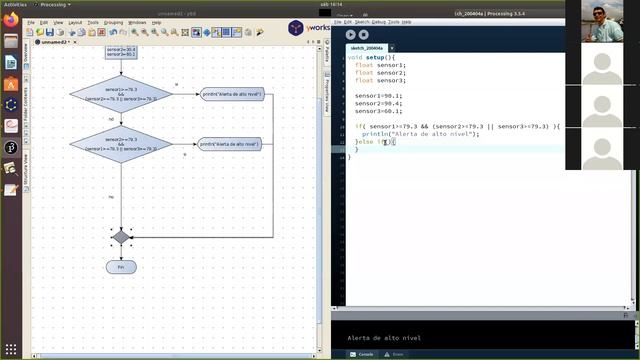Open the Layout menu in yEd

75,22
